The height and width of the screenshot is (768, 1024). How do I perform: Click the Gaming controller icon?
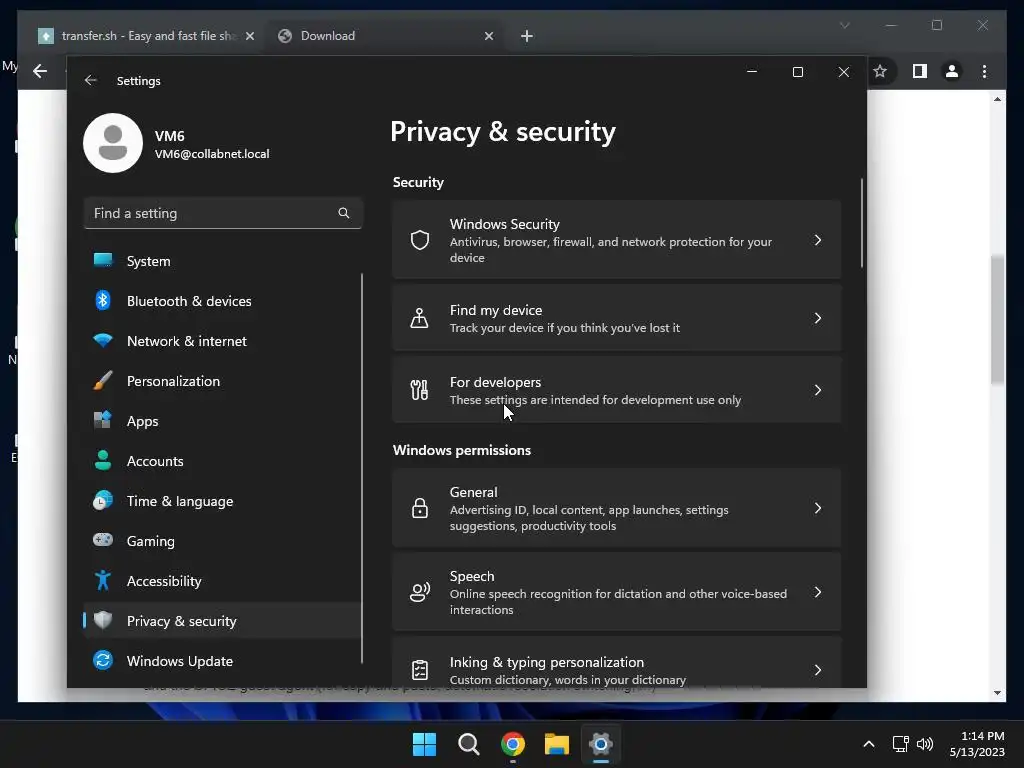tap(103, 540)
